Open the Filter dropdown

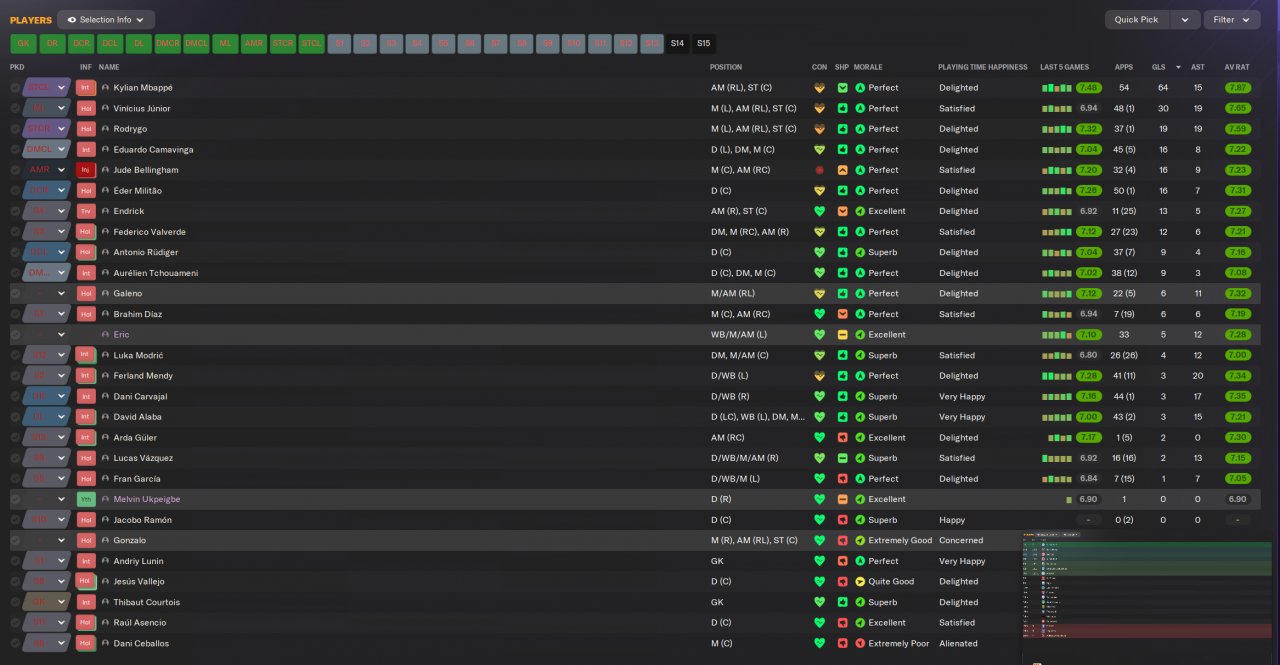click(x=1232, y=20)
